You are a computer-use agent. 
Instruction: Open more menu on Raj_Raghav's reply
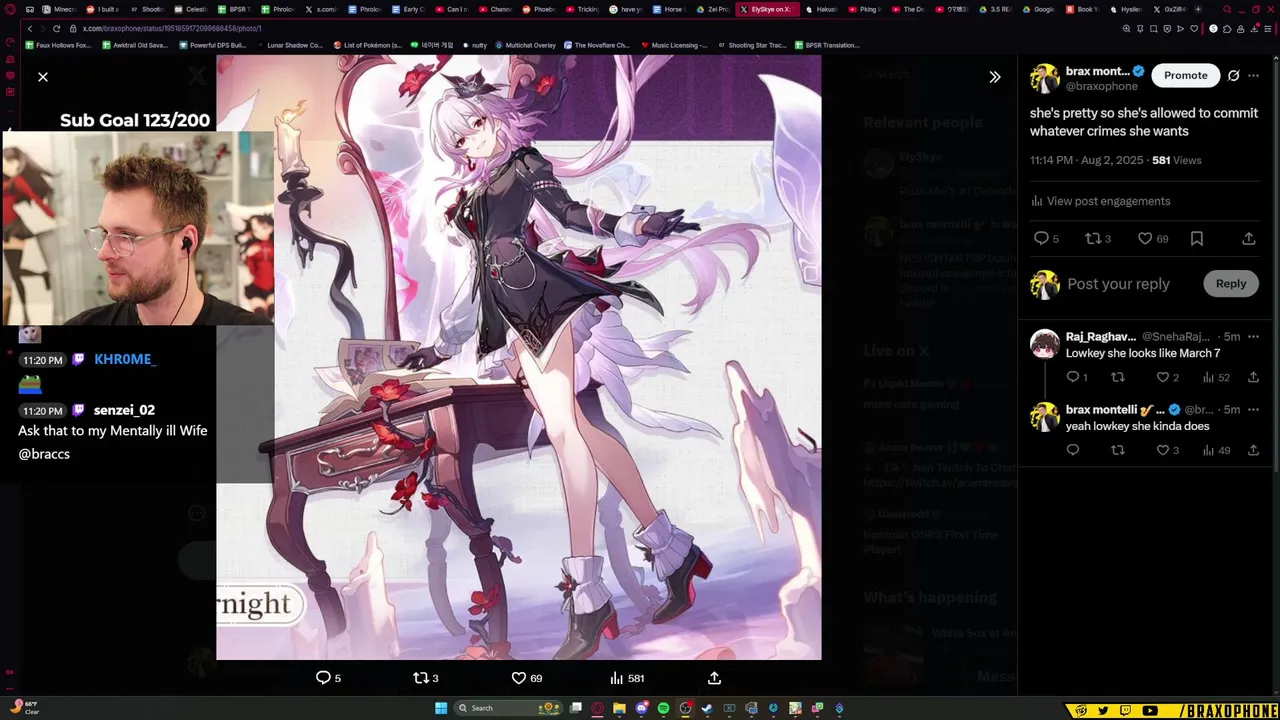pyautogui.click(x=1254, y=337)
